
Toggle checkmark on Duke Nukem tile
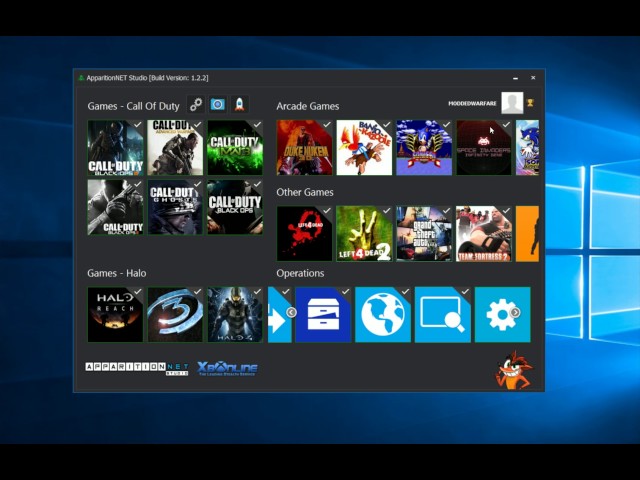coord(327,124)
